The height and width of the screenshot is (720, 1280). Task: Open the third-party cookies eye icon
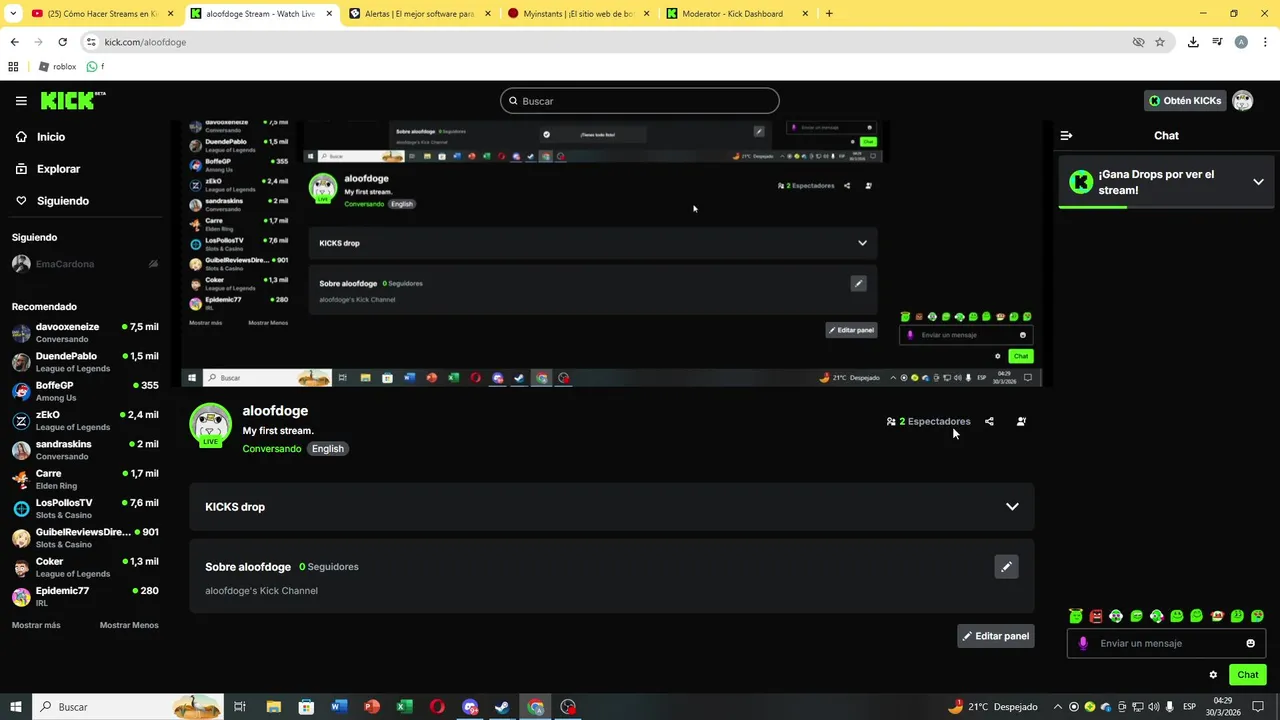coord(1138,42)
